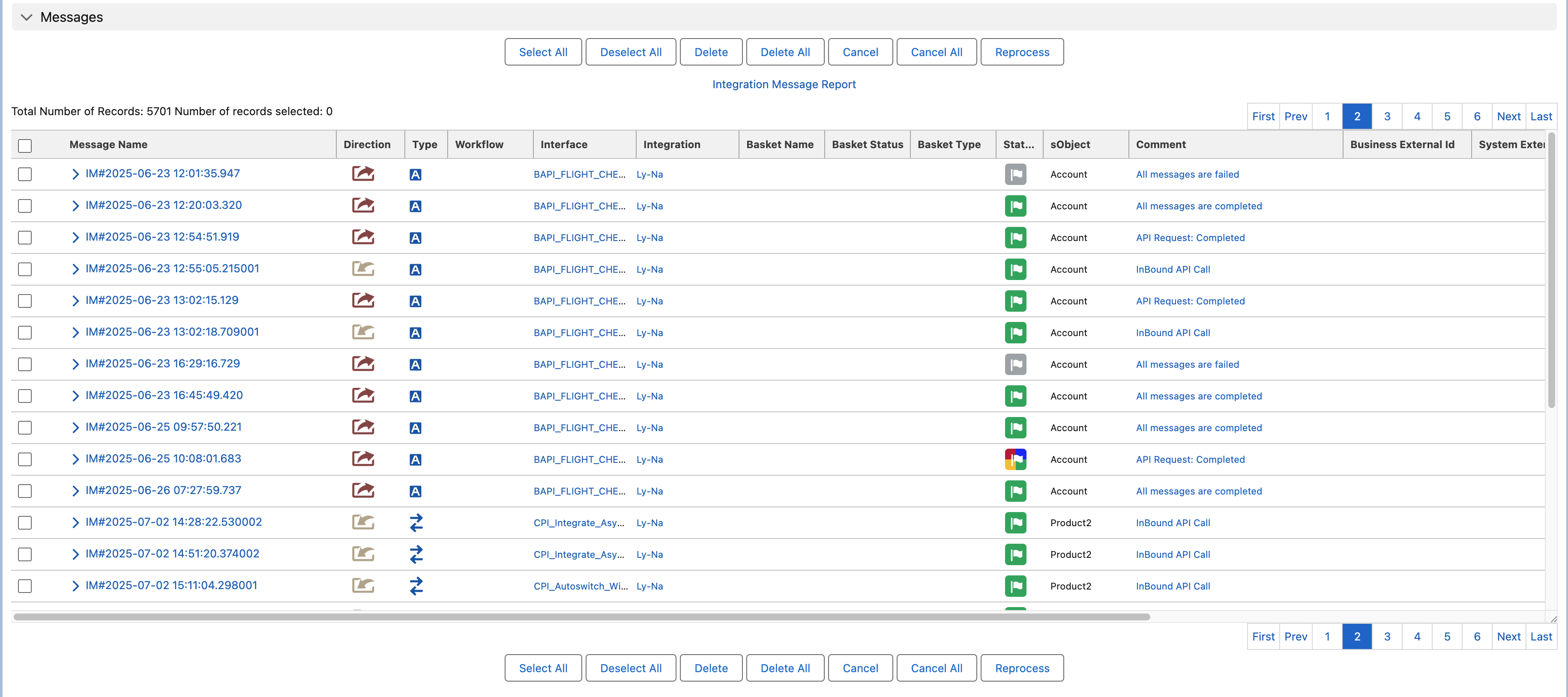Click the Reprocess button

point(1022,52)
